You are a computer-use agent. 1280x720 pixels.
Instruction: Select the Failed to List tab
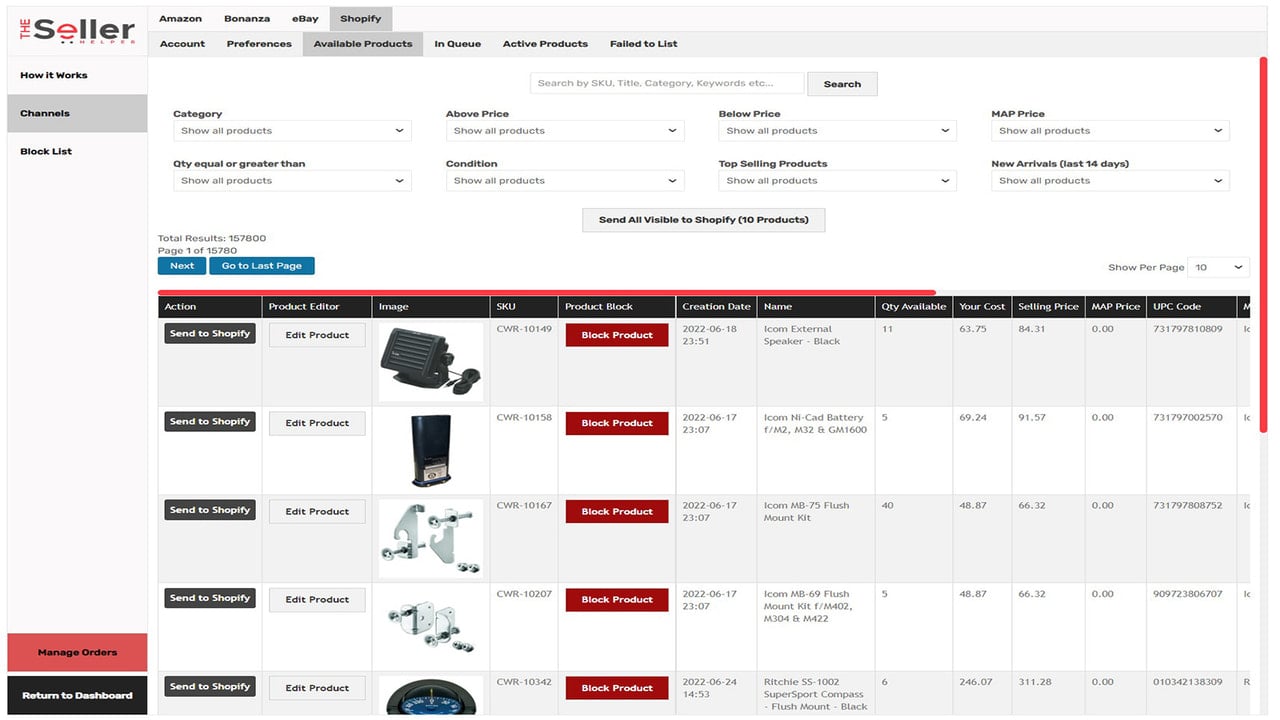click(643, 44)
